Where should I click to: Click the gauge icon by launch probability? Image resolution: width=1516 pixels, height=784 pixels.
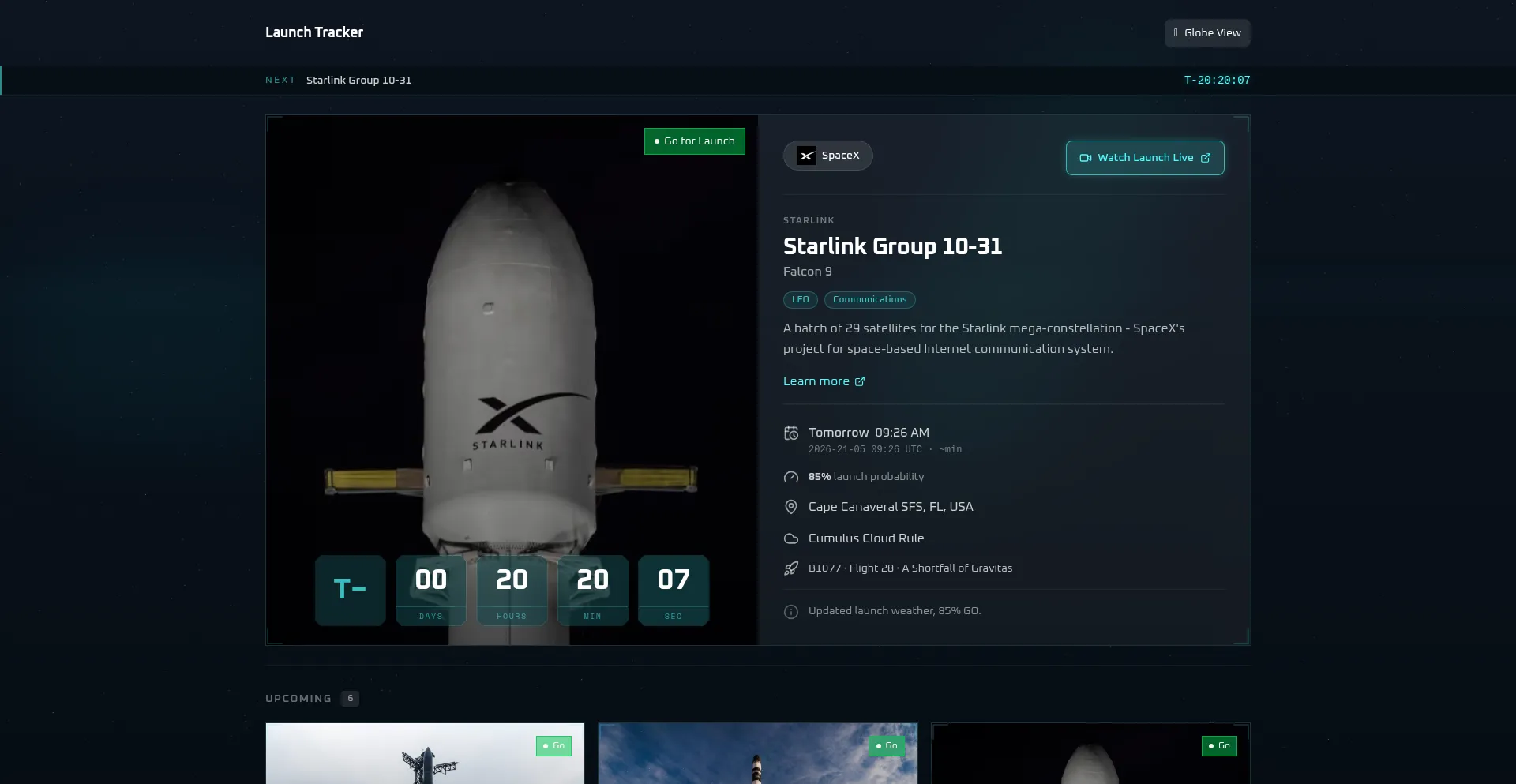791,477
